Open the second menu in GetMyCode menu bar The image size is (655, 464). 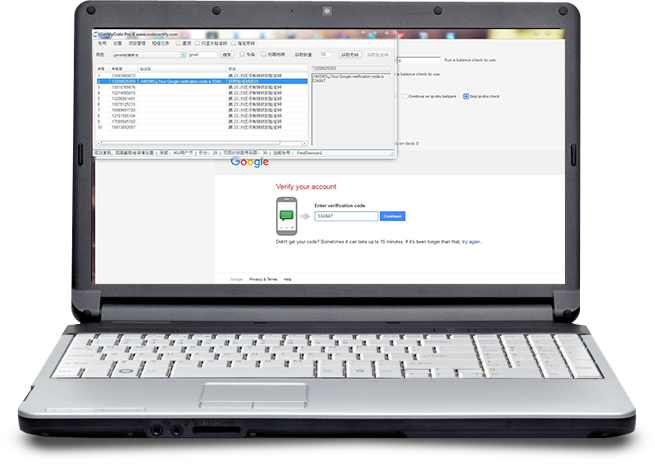[x=117, y=43]
